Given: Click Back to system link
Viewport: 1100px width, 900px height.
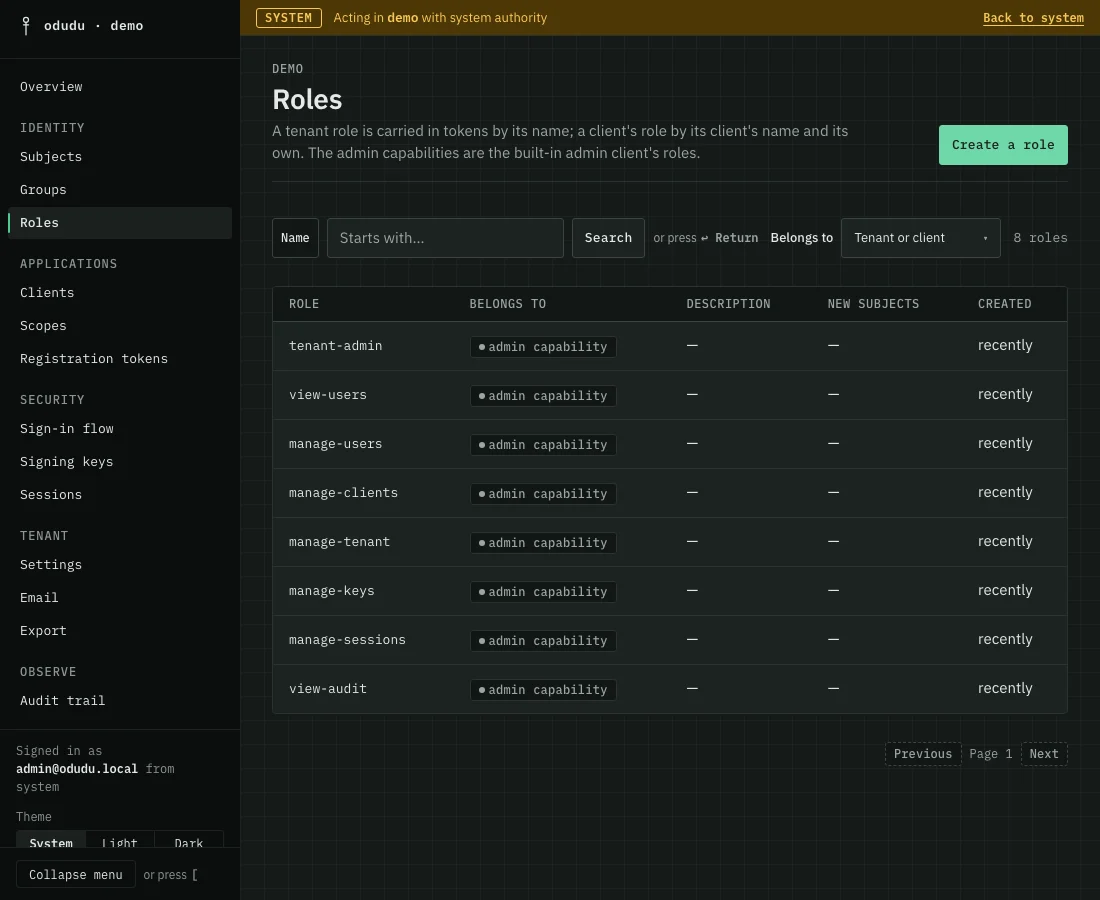Looking at the screenshot, I should 1033,18.
